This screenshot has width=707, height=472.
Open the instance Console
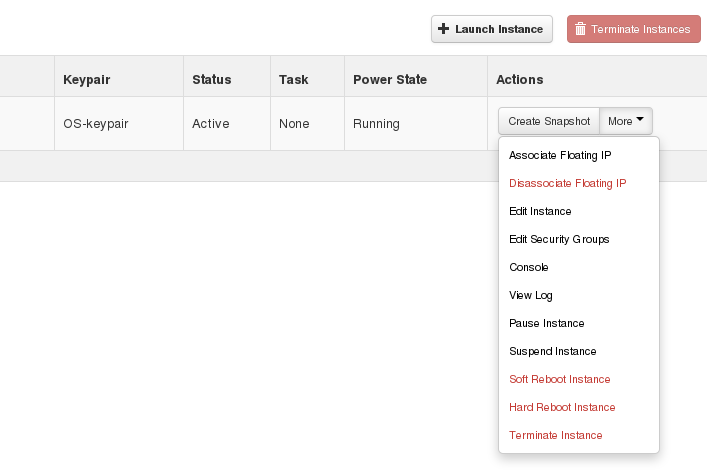pyautogui.click(x=529, y=268)
